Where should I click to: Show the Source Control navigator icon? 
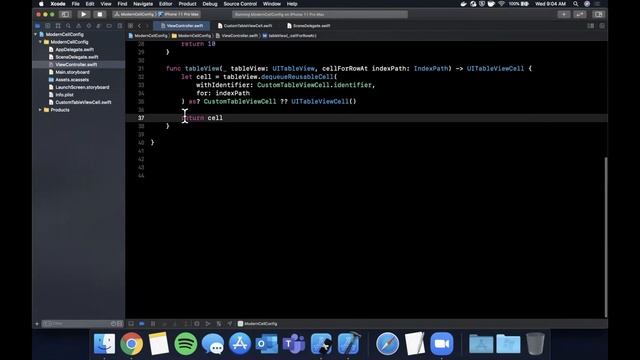point(48,26)
